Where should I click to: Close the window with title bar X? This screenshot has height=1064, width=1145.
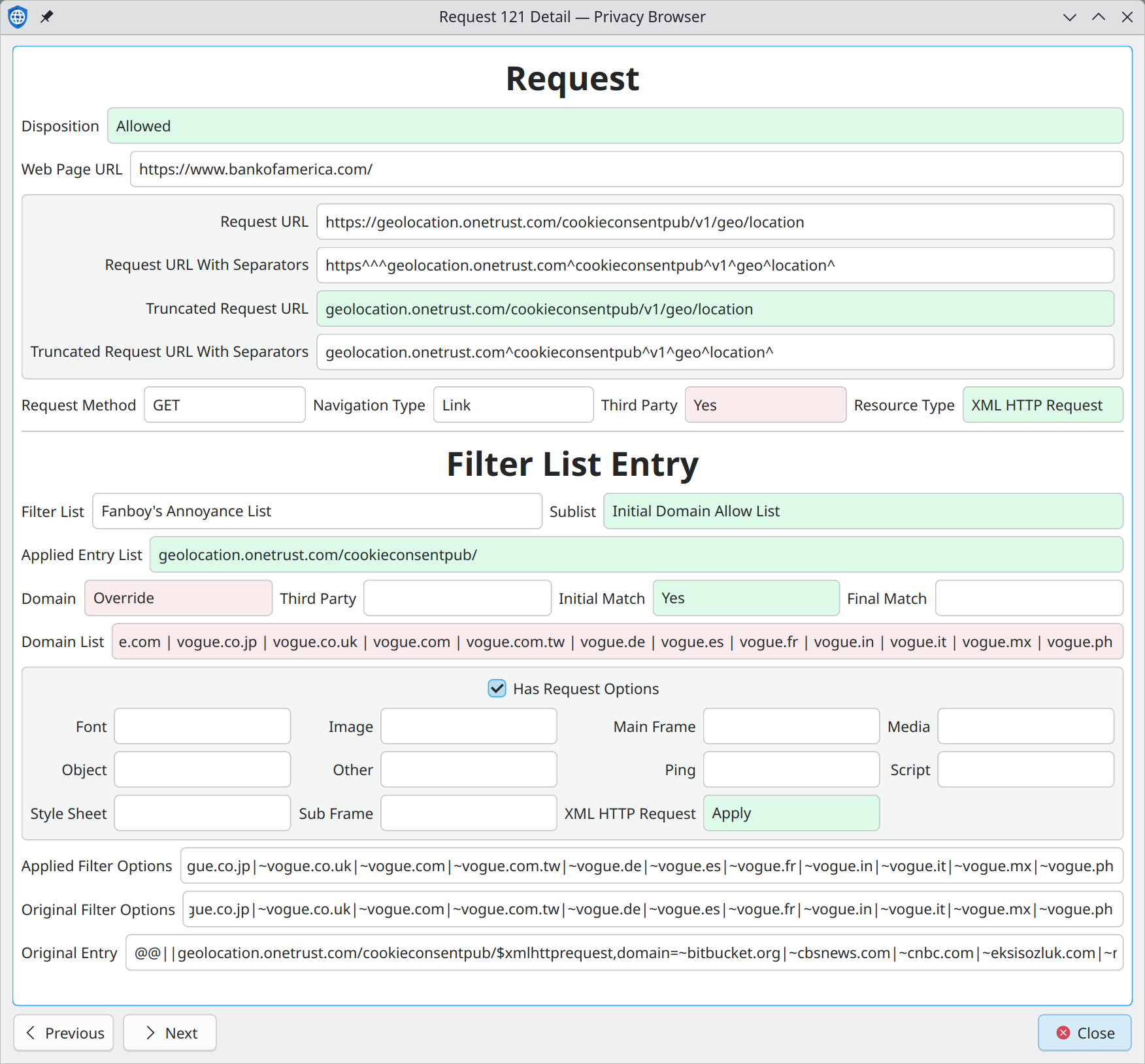pyautogui.click(x=1127, y=17)
